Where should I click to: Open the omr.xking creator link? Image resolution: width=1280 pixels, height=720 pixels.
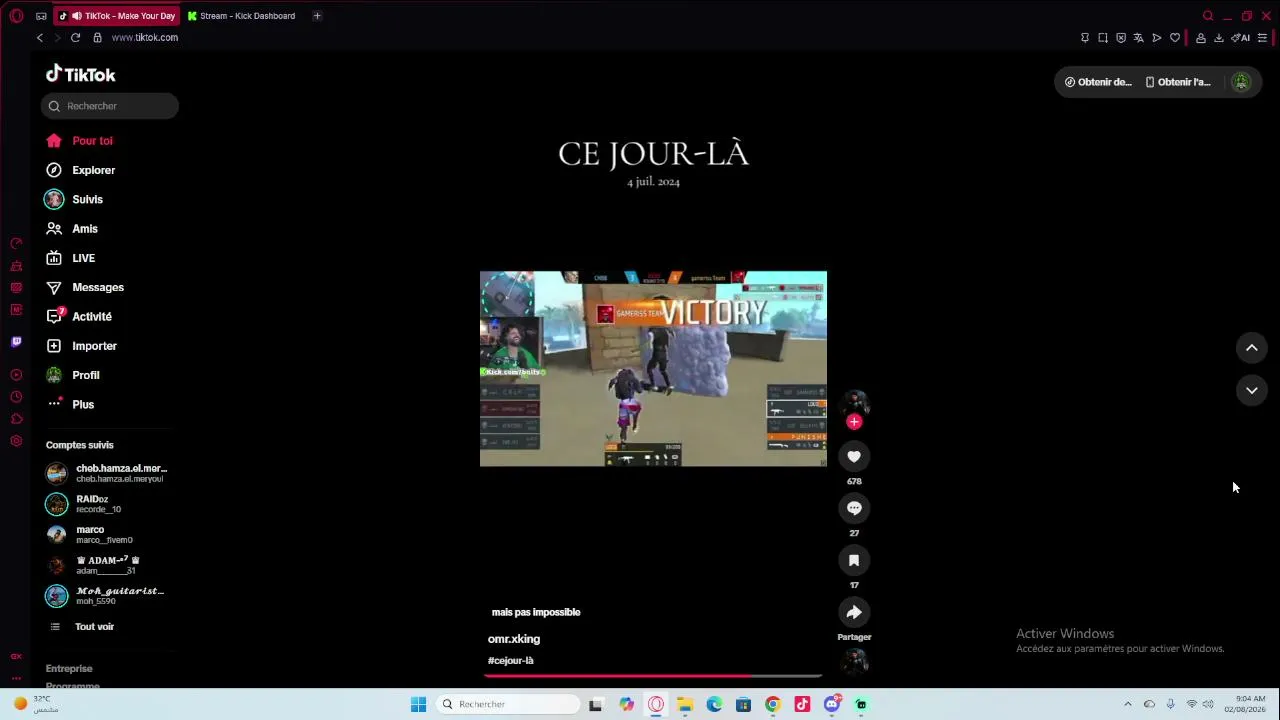click(x=514, y=639)
